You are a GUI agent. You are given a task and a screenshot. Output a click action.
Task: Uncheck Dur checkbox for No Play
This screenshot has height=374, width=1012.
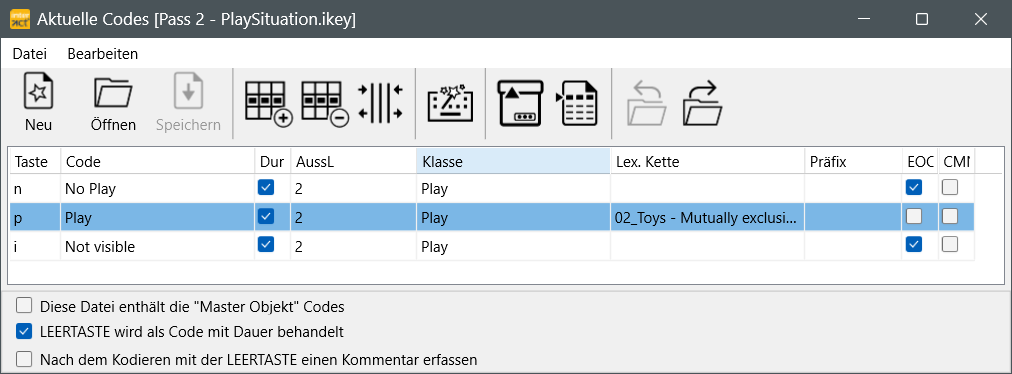point(266,188)
